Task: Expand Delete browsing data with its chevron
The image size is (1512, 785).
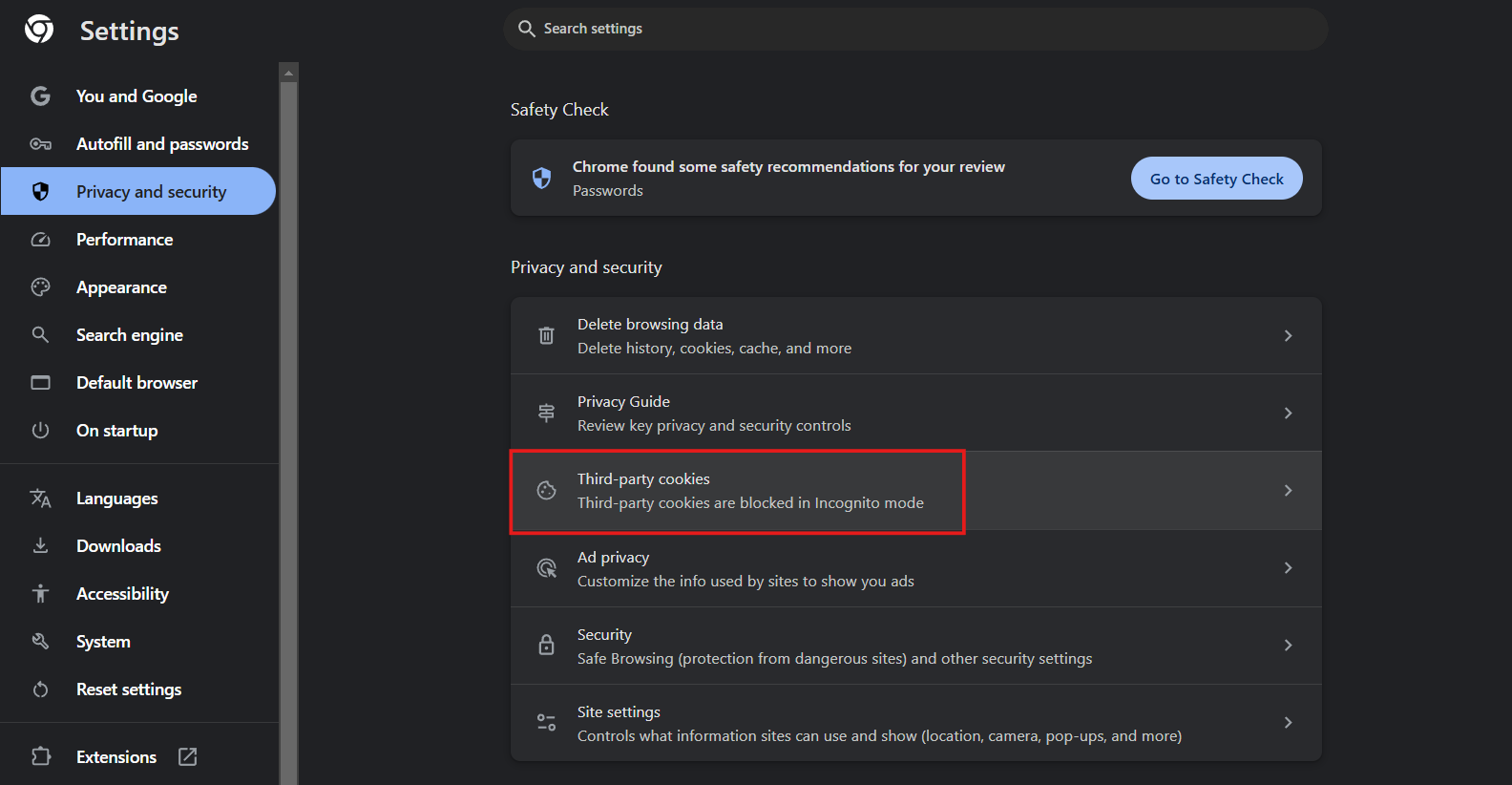Action: pyautogui.click(x=1288, y=336)
